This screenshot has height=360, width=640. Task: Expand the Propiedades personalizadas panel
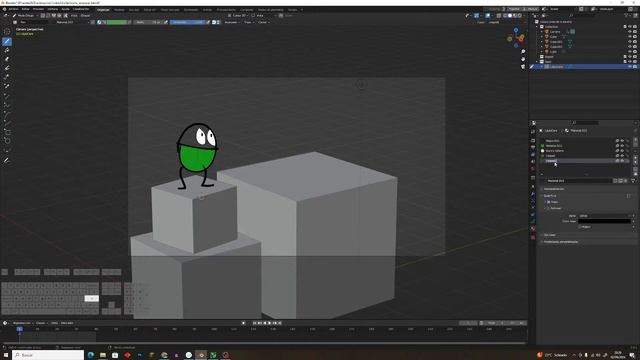point(560,242)
